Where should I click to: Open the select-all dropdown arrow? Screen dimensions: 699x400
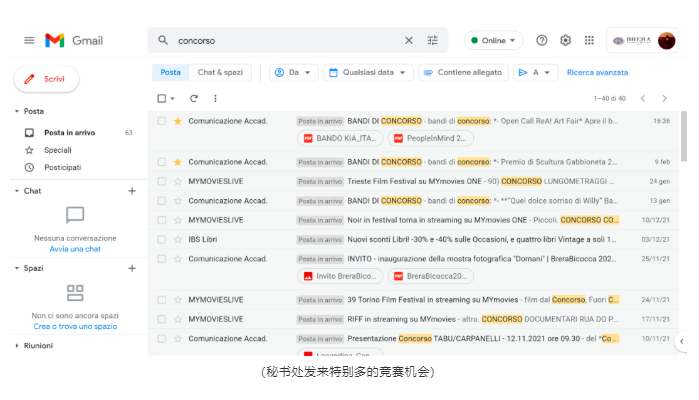[x=173, y=99]
